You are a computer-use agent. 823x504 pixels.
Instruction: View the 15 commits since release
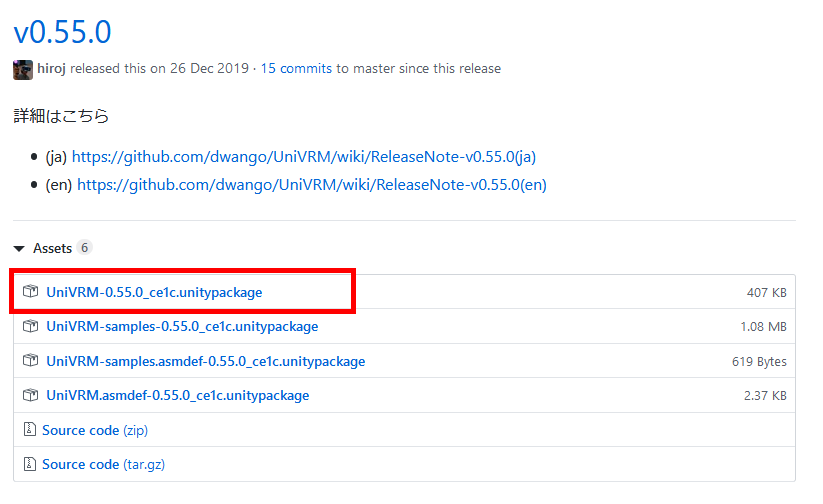(296, 68)
